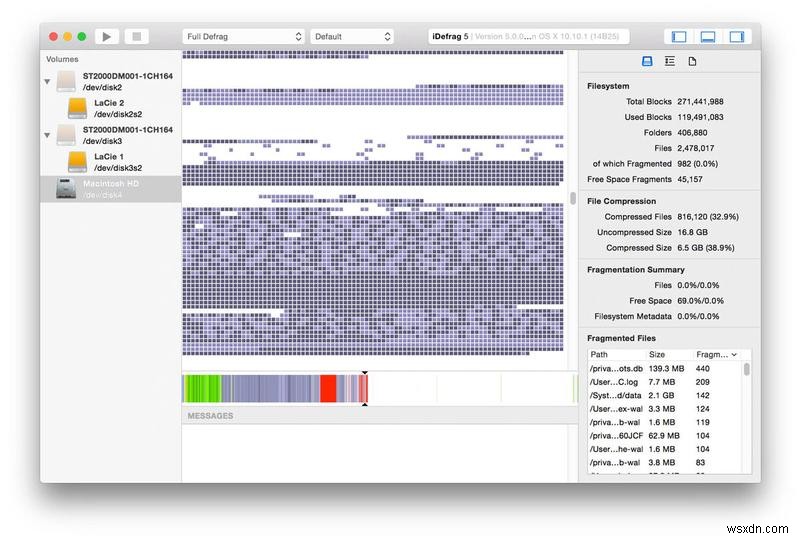
Task: Sort fragmented files by Path column
Action: coord(600,354)
